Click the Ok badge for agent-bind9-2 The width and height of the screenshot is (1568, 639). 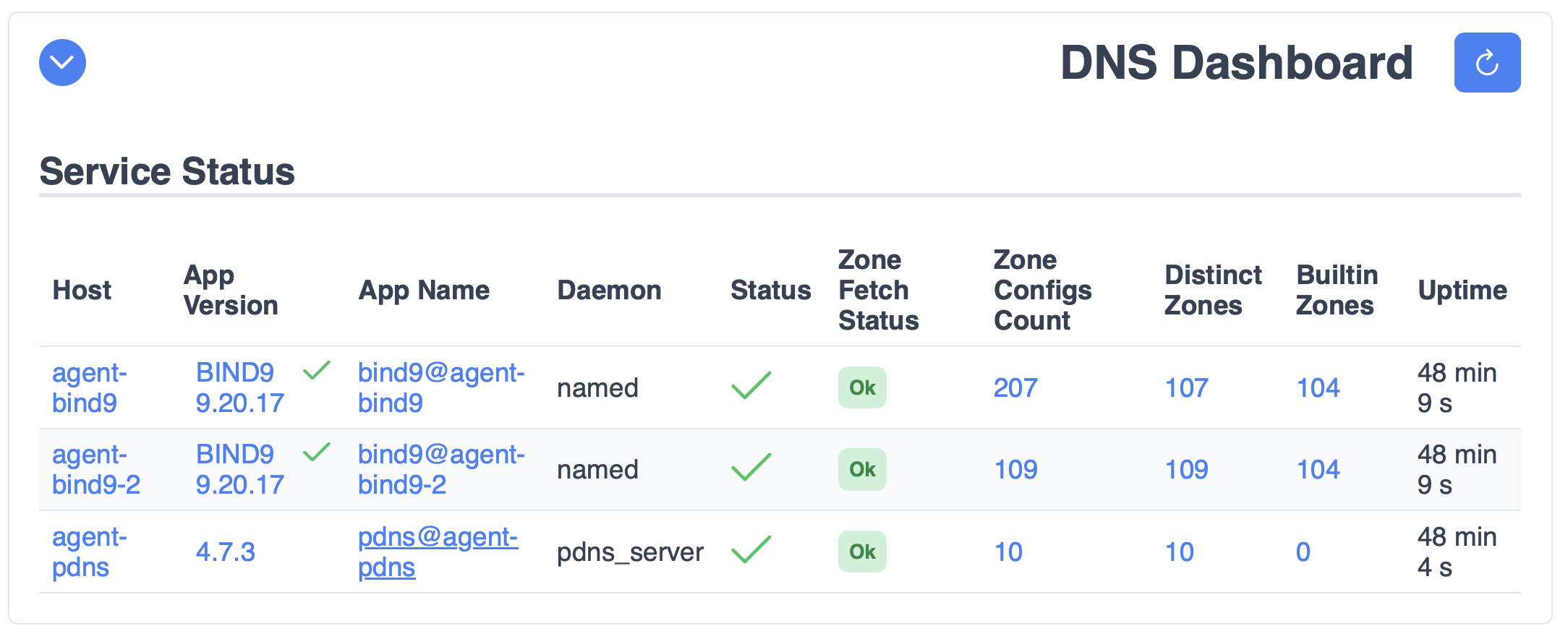point(861,469)
